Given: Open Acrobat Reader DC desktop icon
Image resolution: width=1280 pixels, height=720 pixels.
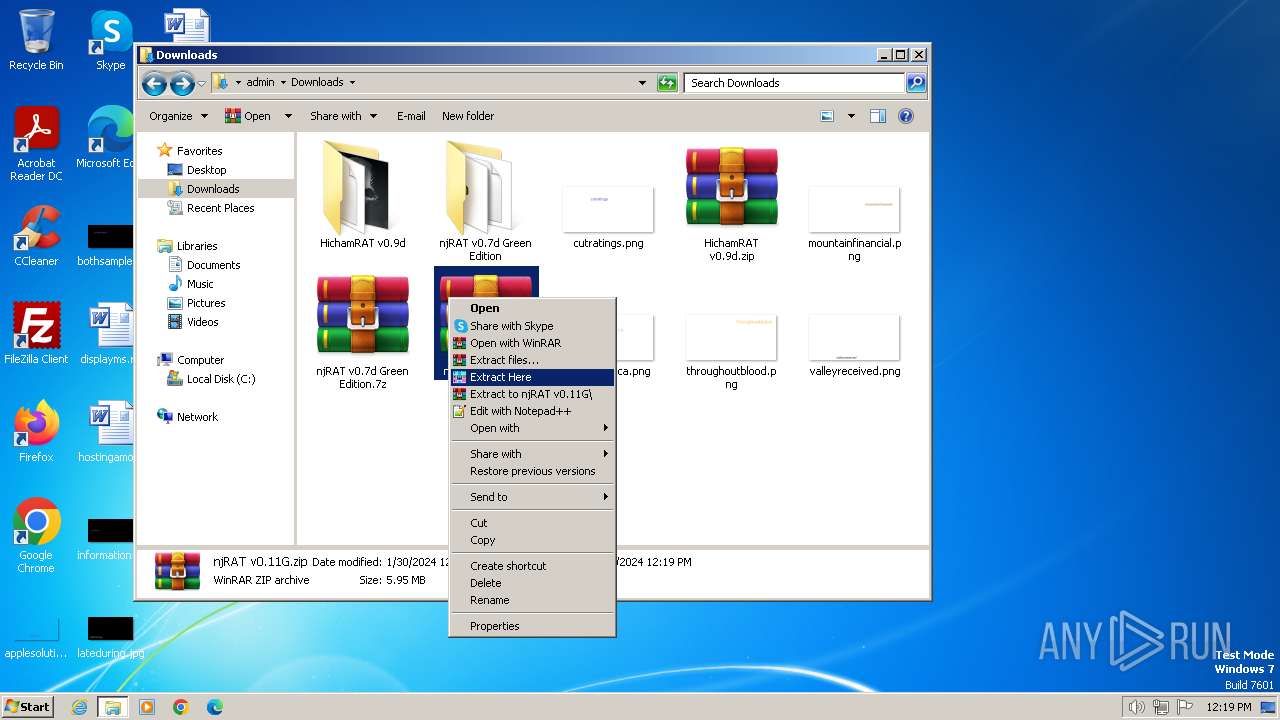Looking at the screenshot, I should pyautogui.click(x=36, y=144).
